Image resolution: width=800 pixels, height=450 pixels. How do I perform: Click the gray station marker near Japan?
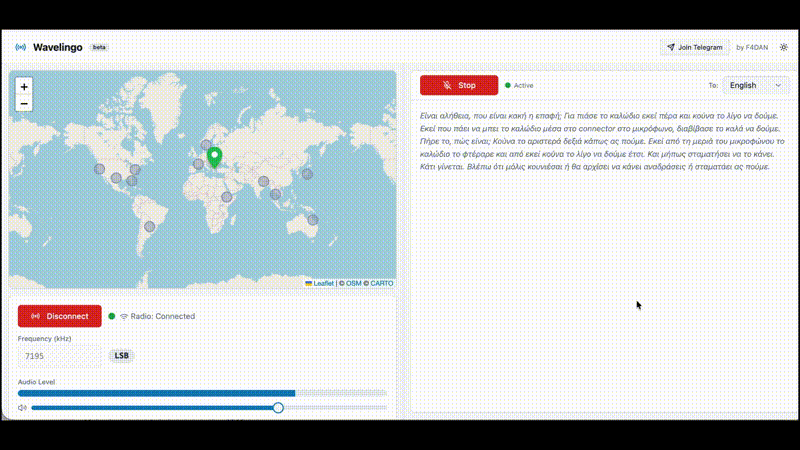307,174
